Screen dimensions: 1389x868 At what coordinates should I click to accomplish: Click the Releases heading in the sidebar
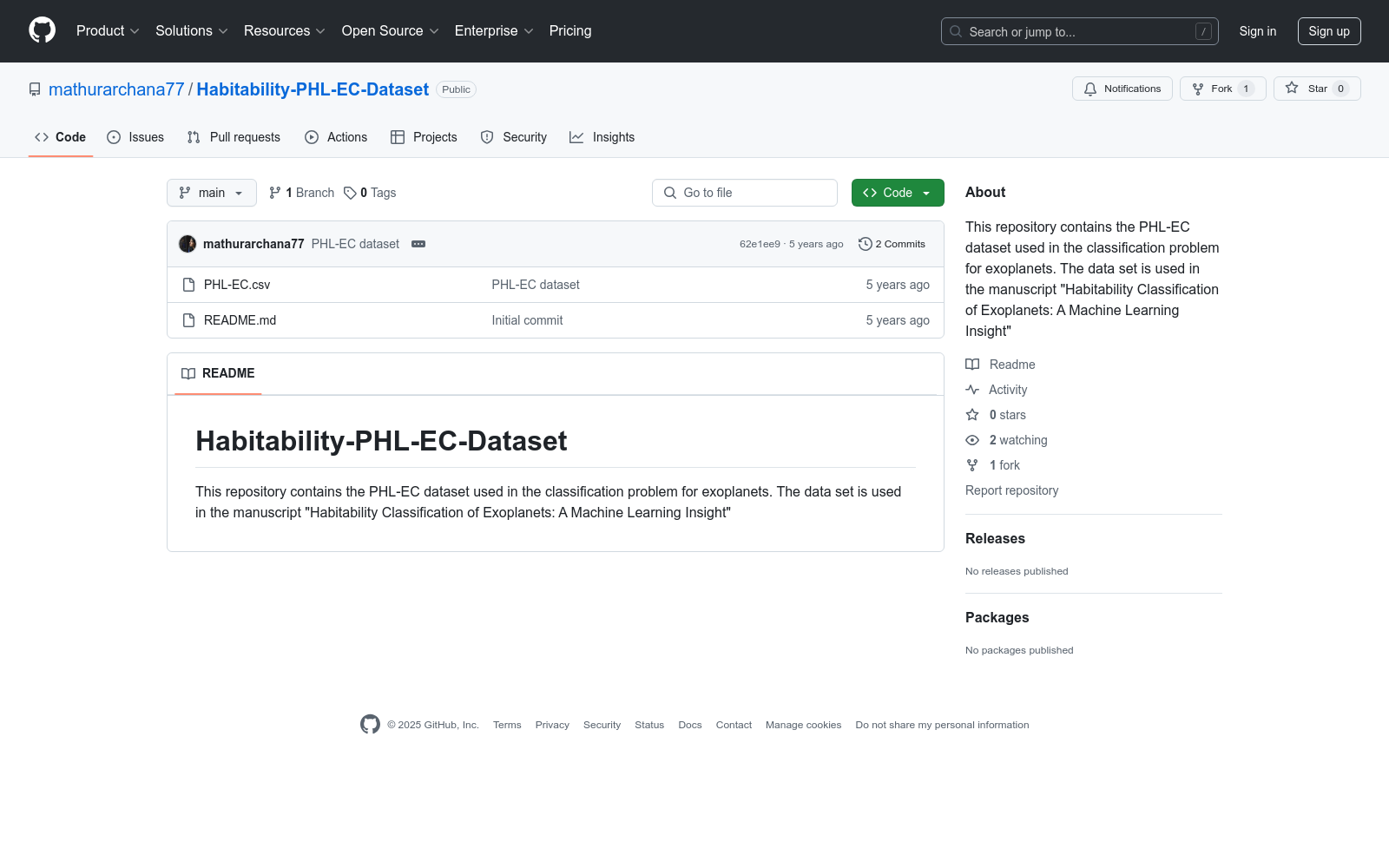995,538
